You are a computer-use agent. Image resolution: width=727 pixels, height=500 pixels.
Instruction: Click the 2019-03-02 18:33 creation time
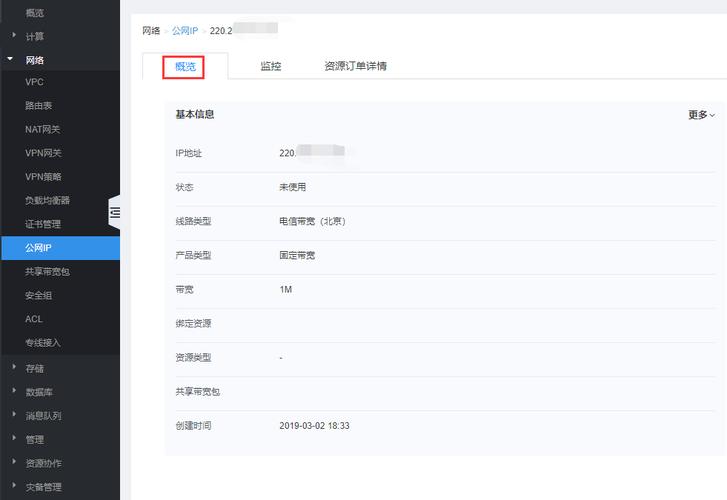point(314,426)
